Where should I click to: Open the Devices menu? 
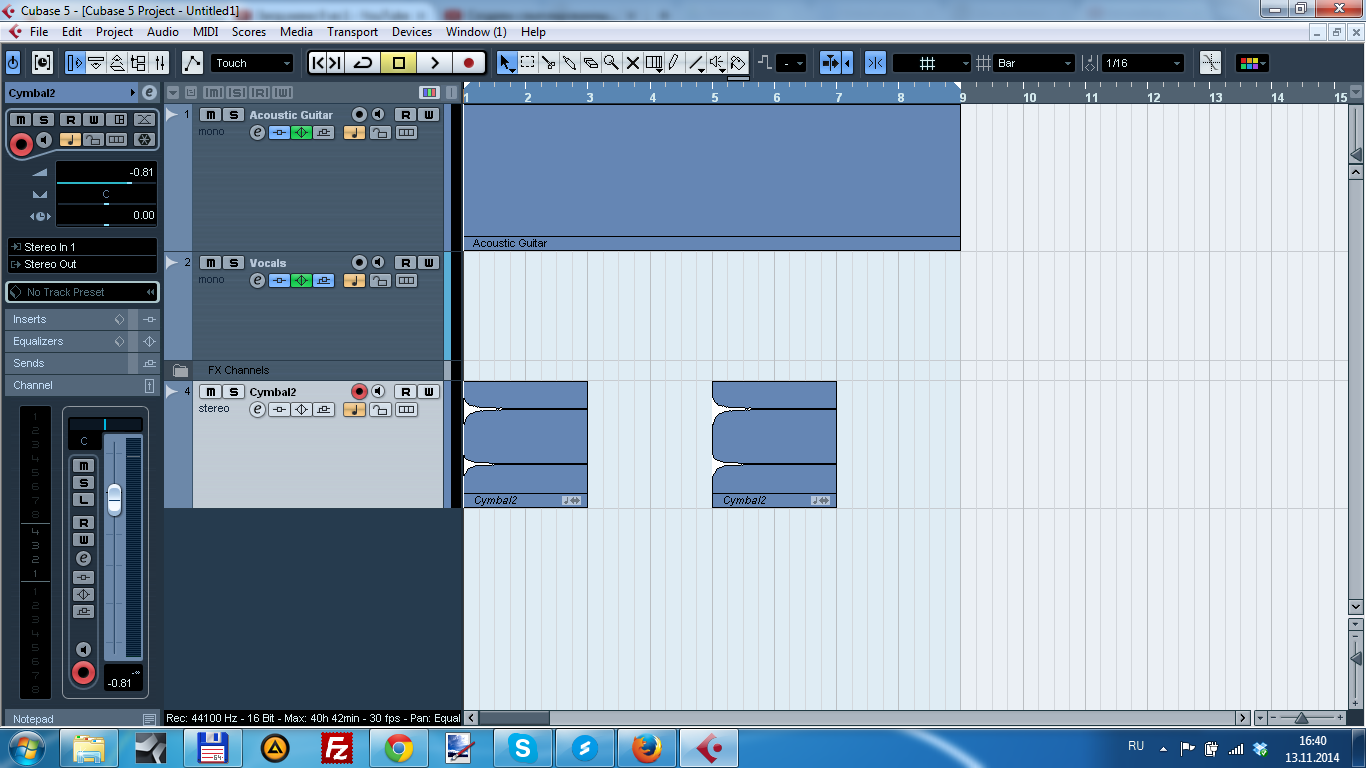(411, 32)
